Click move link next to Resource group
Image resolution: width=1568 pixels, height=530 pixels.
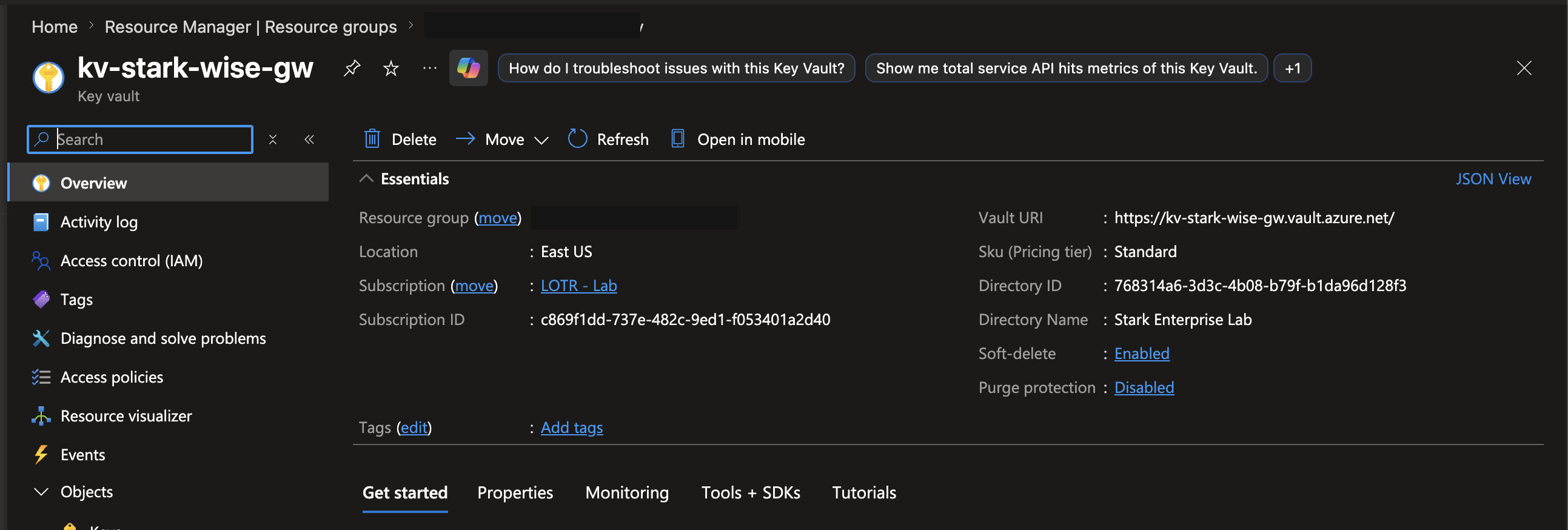pyautogui.click(x=497, y=218)
